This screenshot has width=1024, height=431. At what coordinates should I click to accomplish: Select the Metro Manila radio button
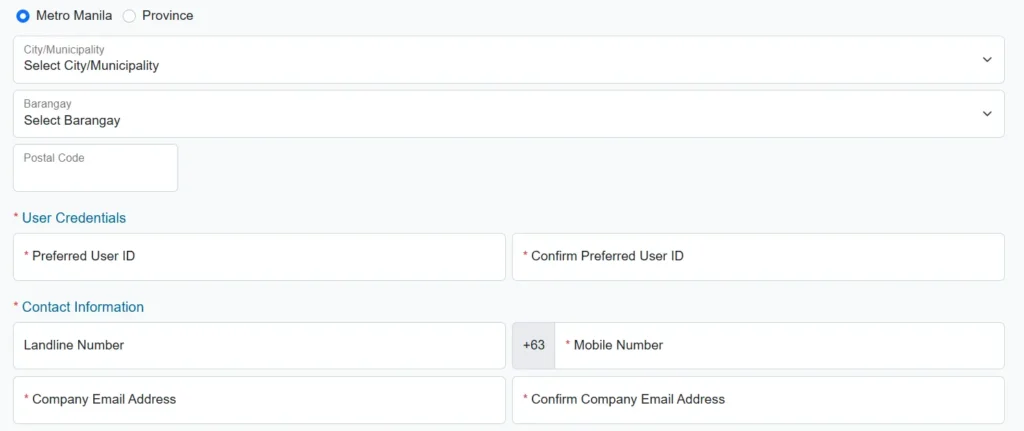pos(23,16)
